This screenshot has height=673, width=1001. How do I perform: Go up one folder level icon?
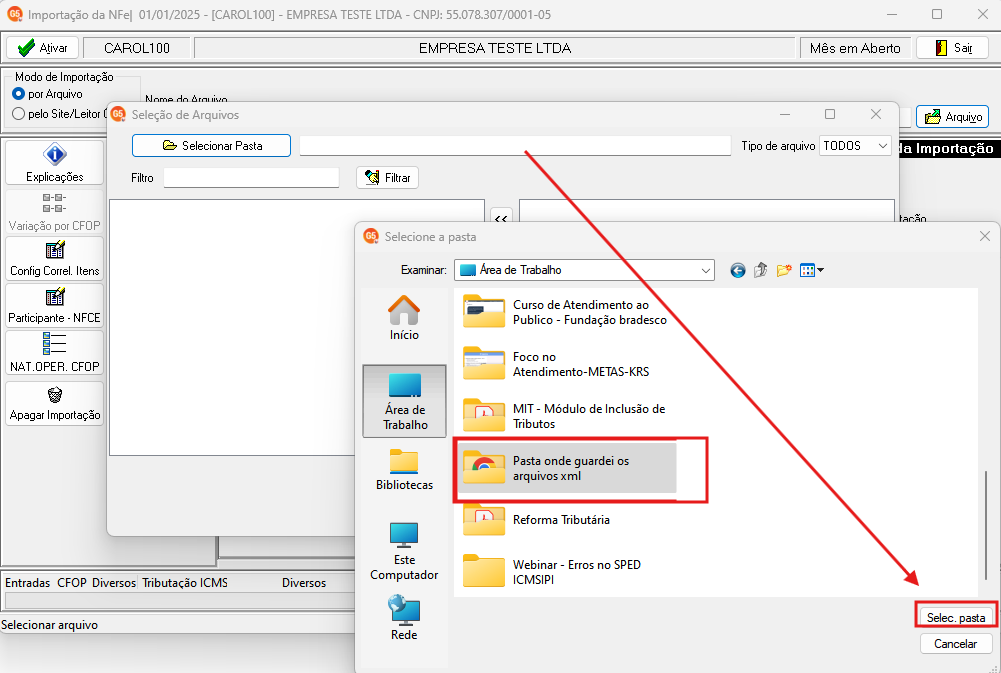click(x=760, y=270)
